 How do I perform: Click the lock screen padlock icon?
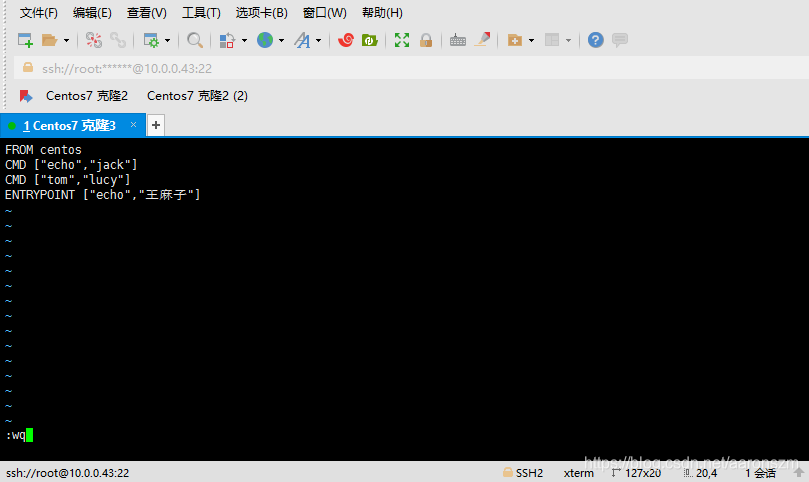pos(426,40)
